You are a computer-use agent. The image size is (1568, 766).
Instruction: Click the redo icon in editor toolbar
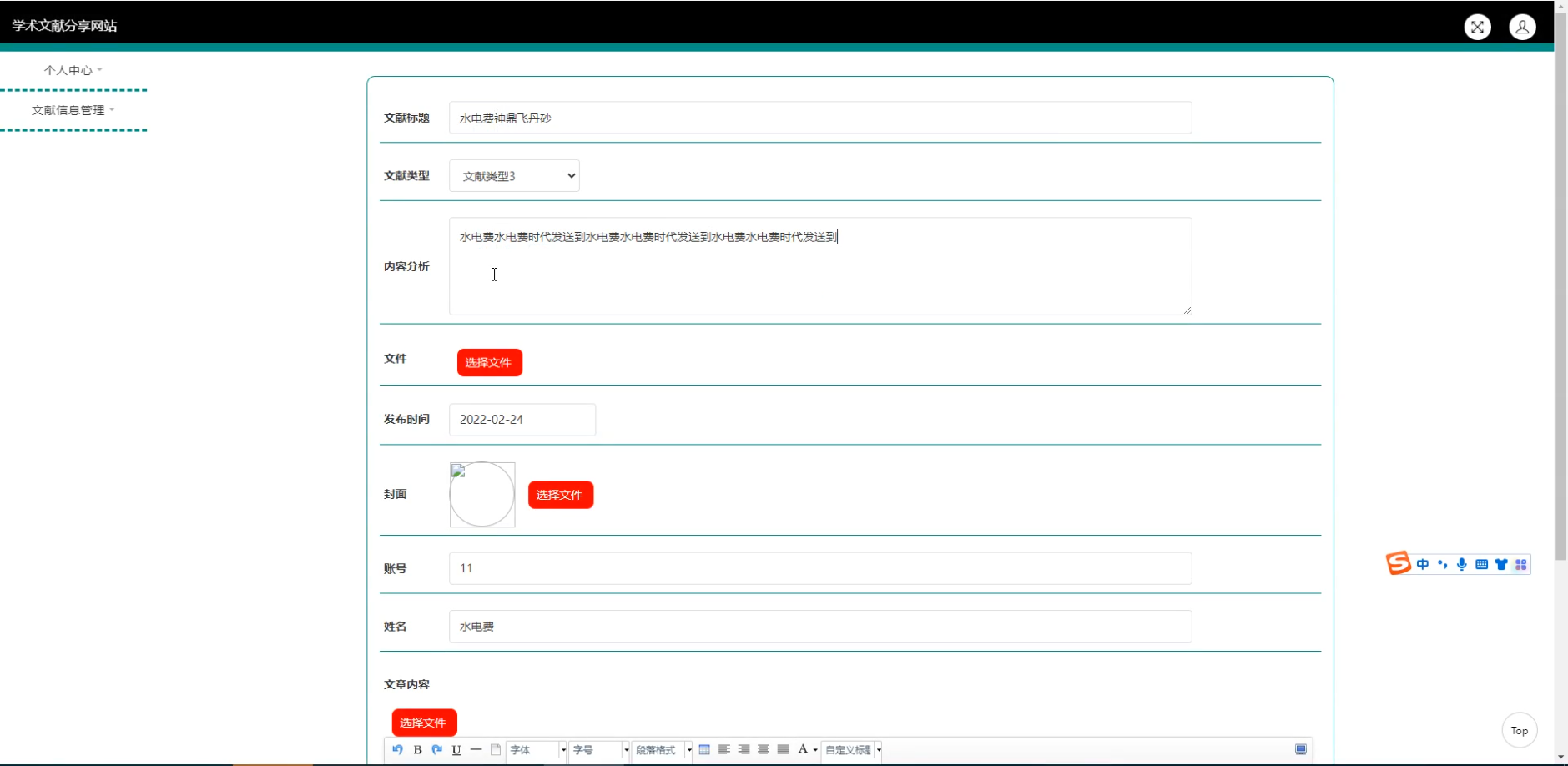tap(436, 749)
